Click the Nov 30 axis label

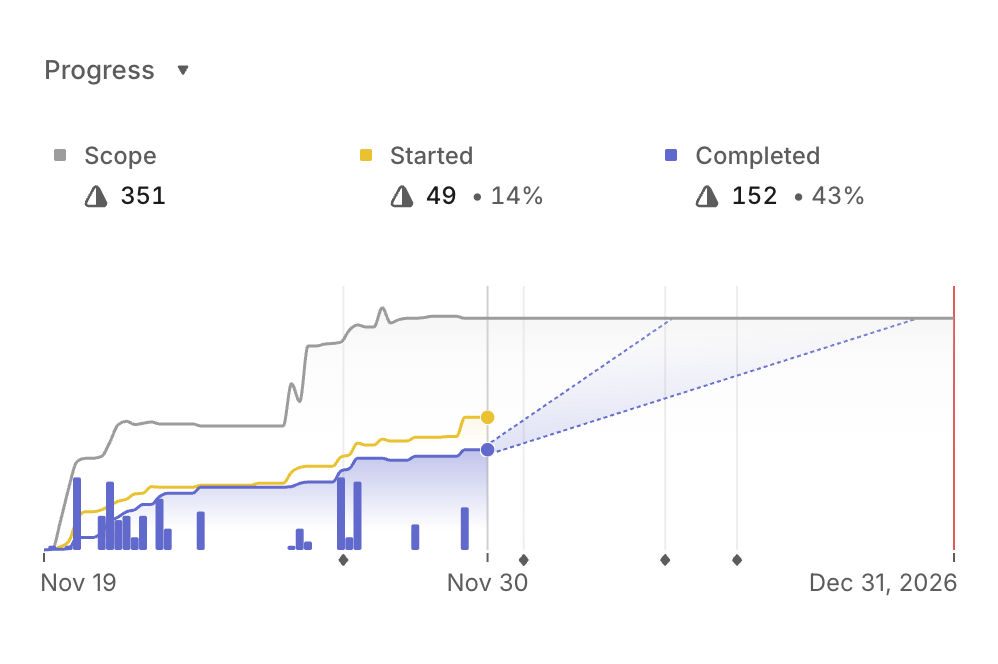coord(487,583)
